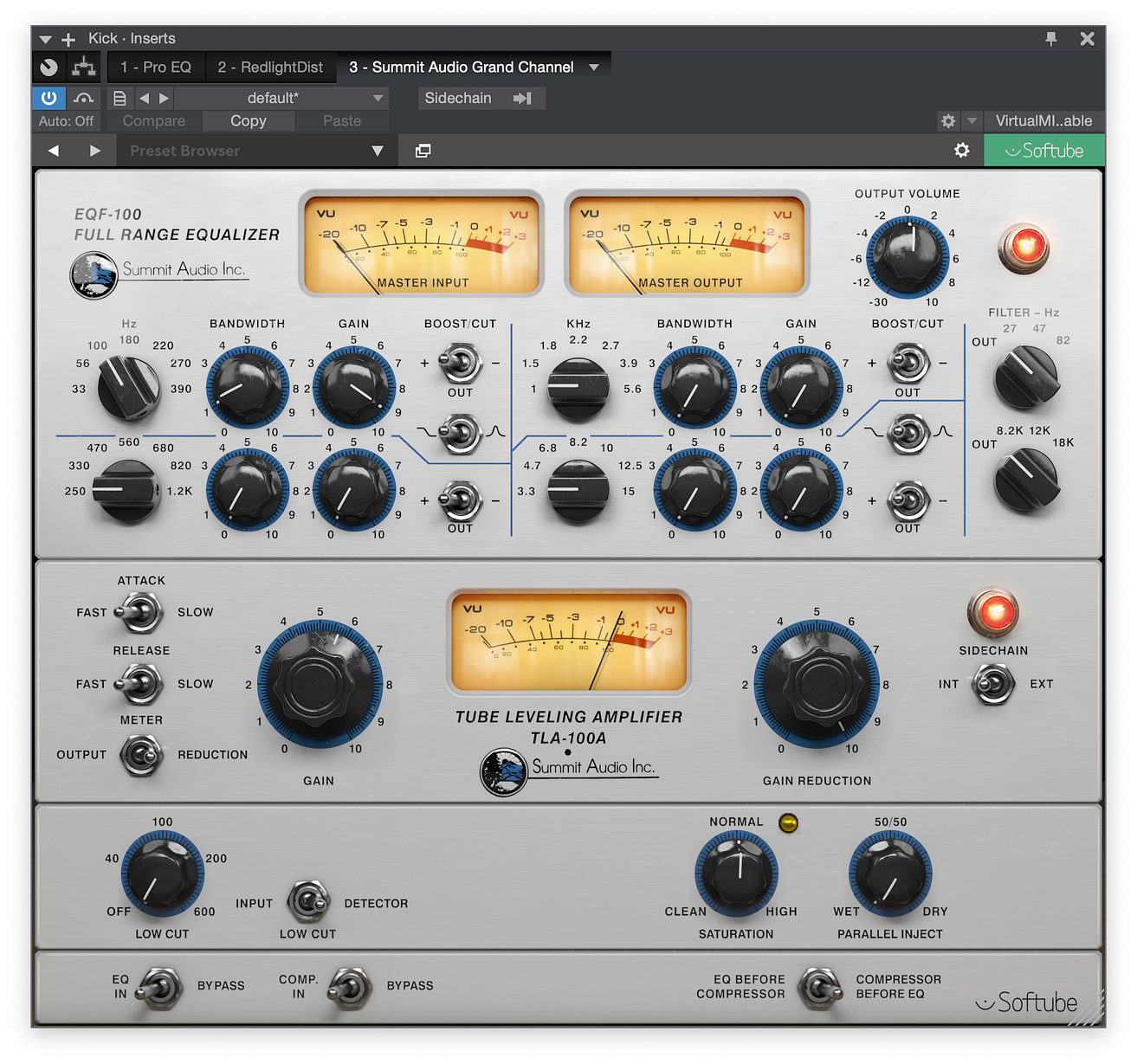Image resolution: width=1137 pixels, height=1064 pixels.
Task: Expand the insert tab list arrow
Action: click(x=594, y=67)
